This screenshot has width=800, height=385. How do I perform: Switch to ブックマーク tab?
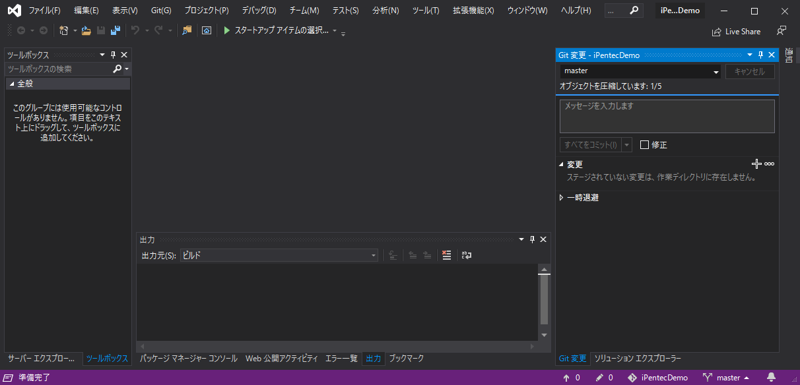(x=406, y=358)
